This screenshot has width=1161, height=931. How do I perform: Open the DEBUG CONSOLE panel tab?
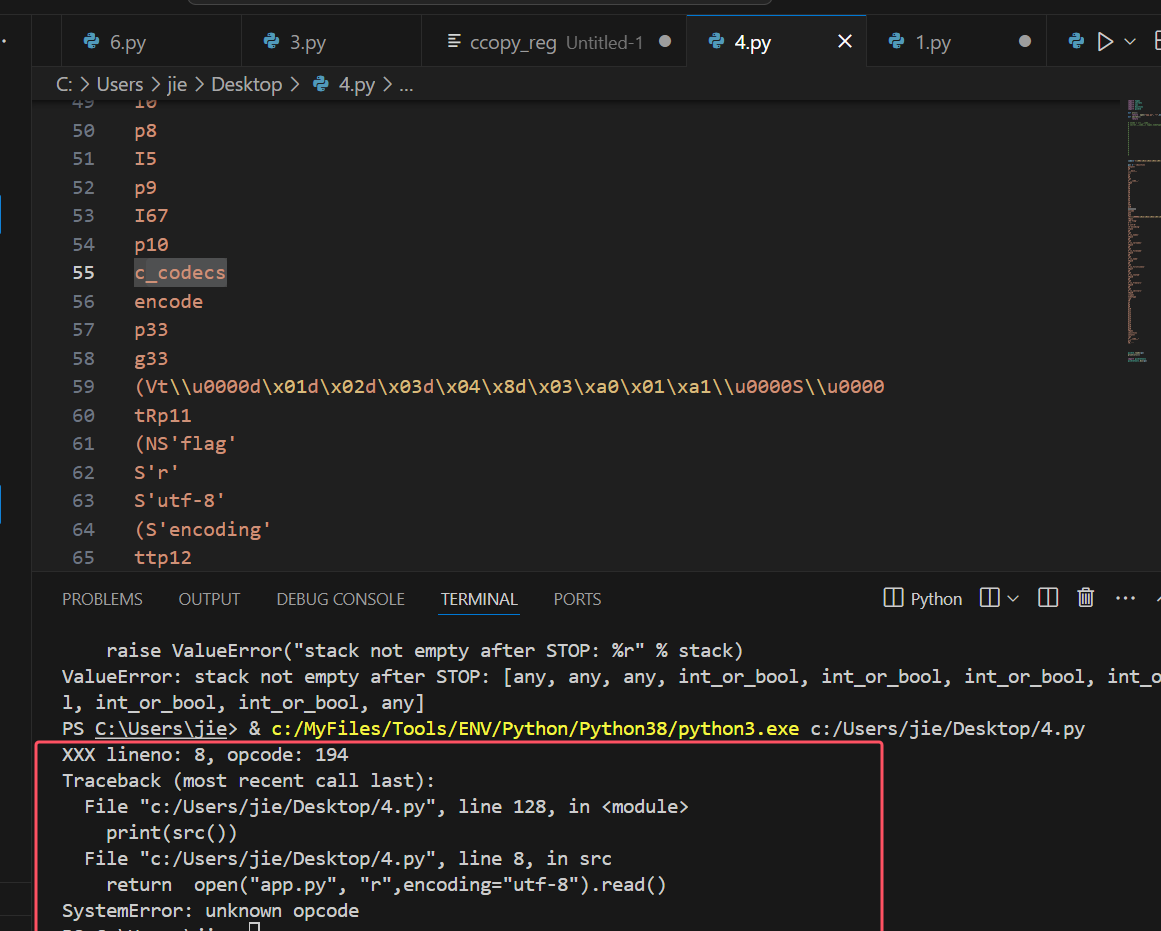click(341, 599)
